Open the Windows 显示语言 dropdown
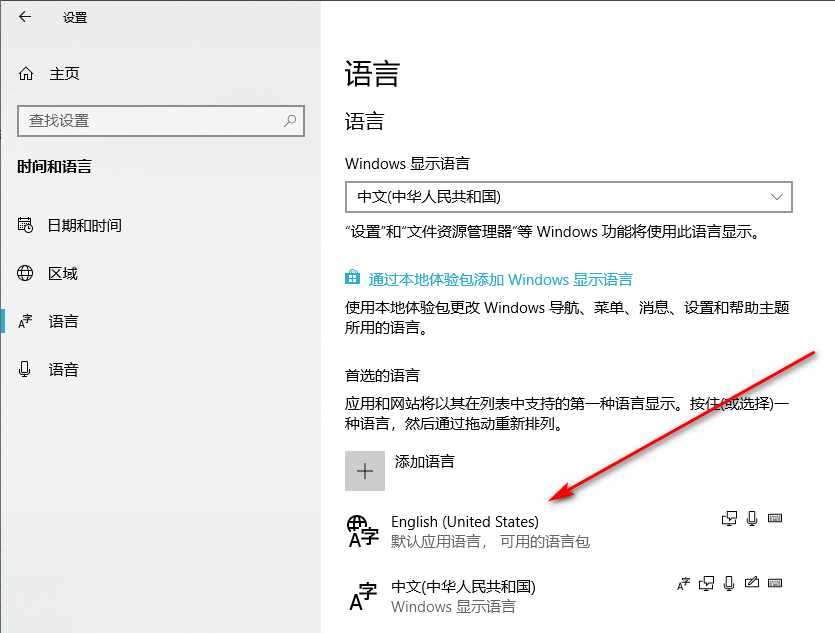835x633 pixels. coord(569,197)
